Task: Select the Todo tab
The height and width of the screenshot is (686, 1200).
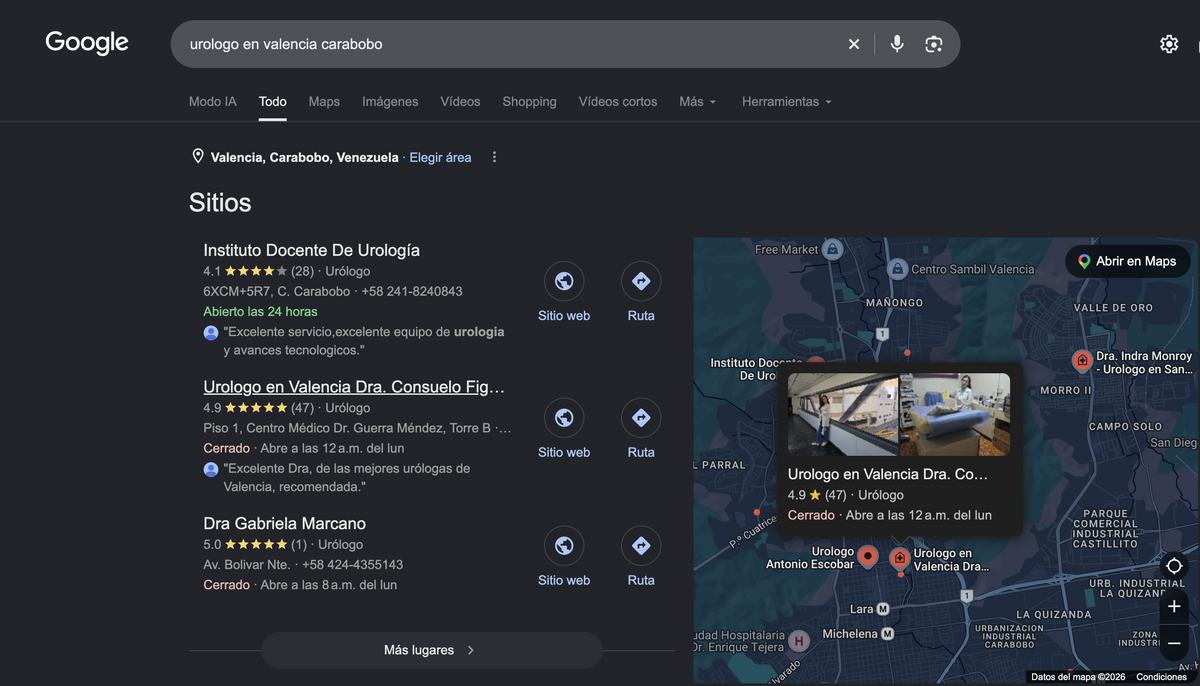Action: point(273,101)
